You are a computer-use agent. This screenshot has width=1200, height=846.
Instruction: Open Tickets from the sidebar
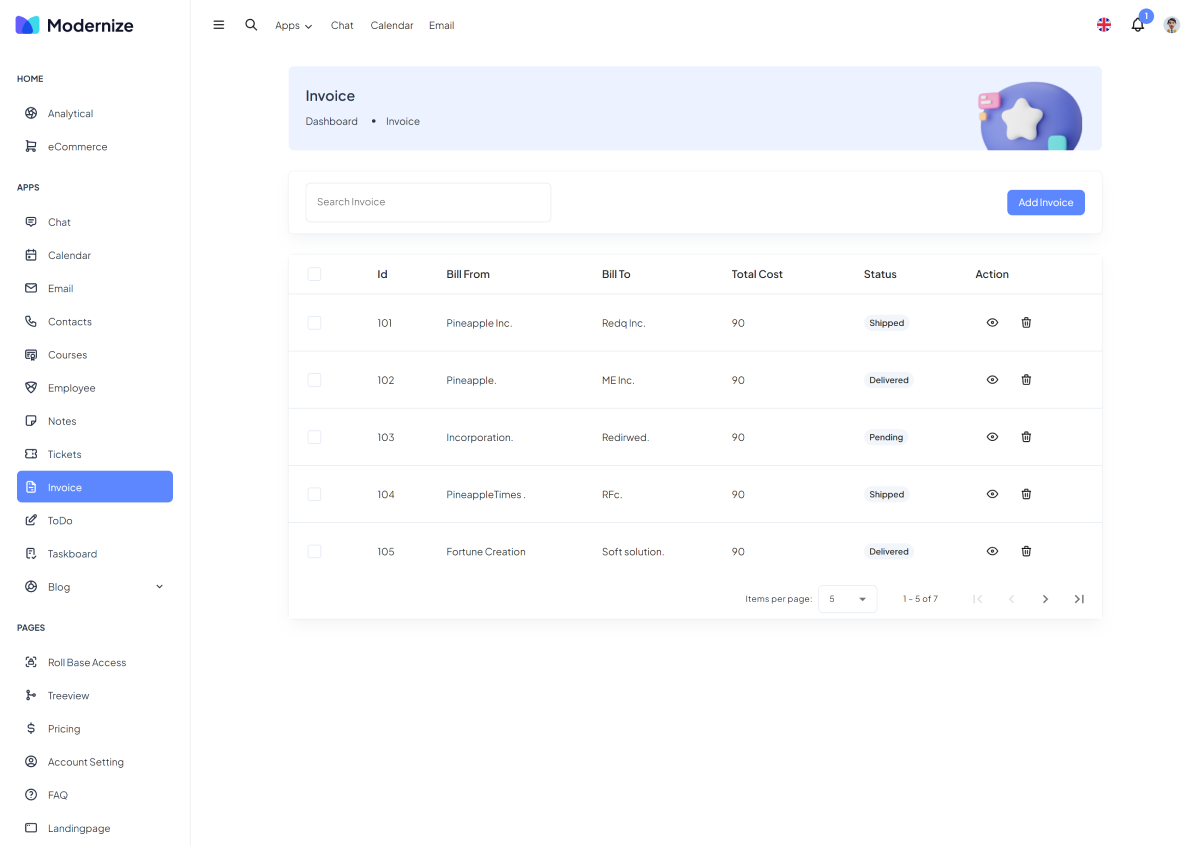click(x=65, y=454)
